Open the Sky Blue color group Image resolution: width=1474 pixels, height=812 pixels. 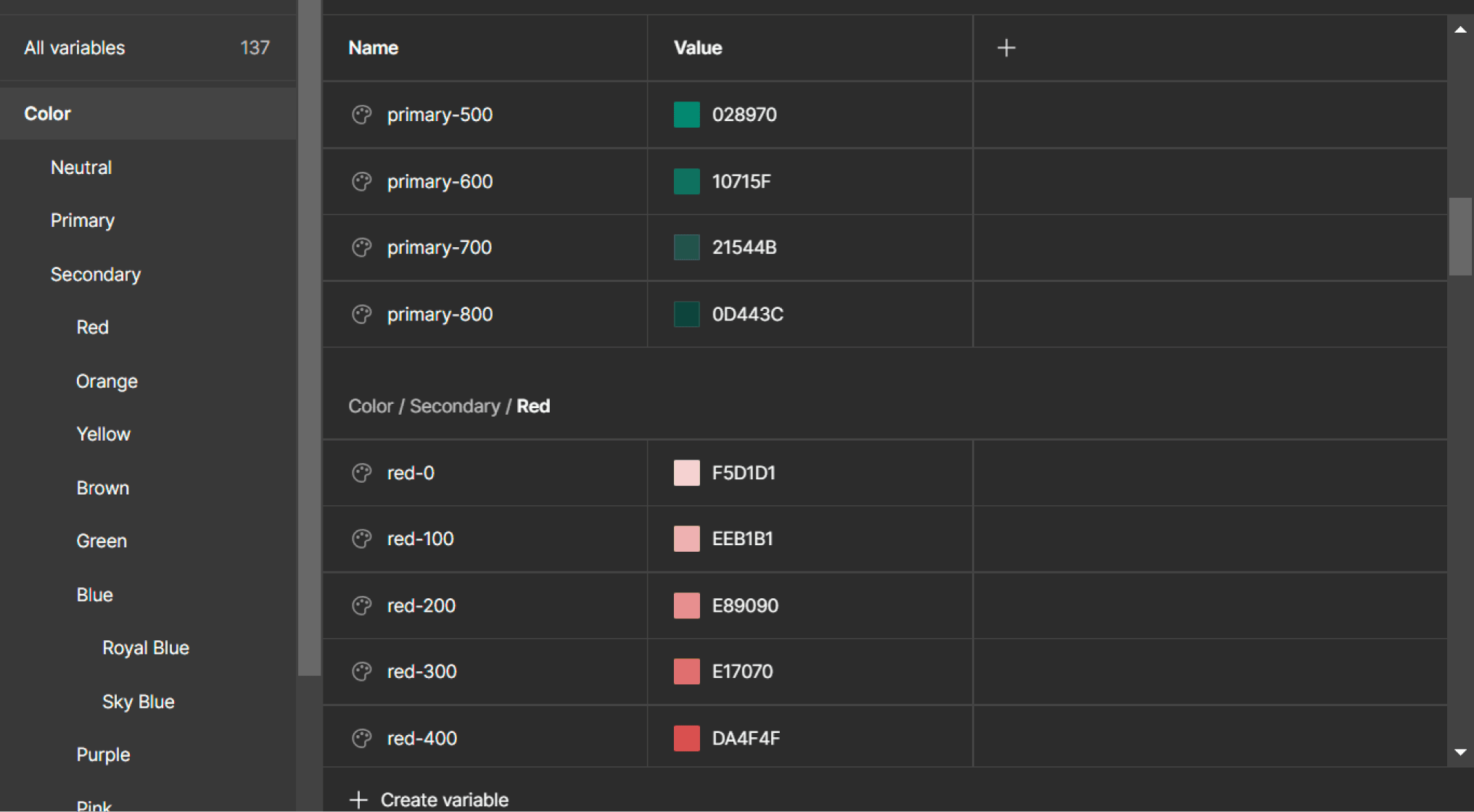138,701
